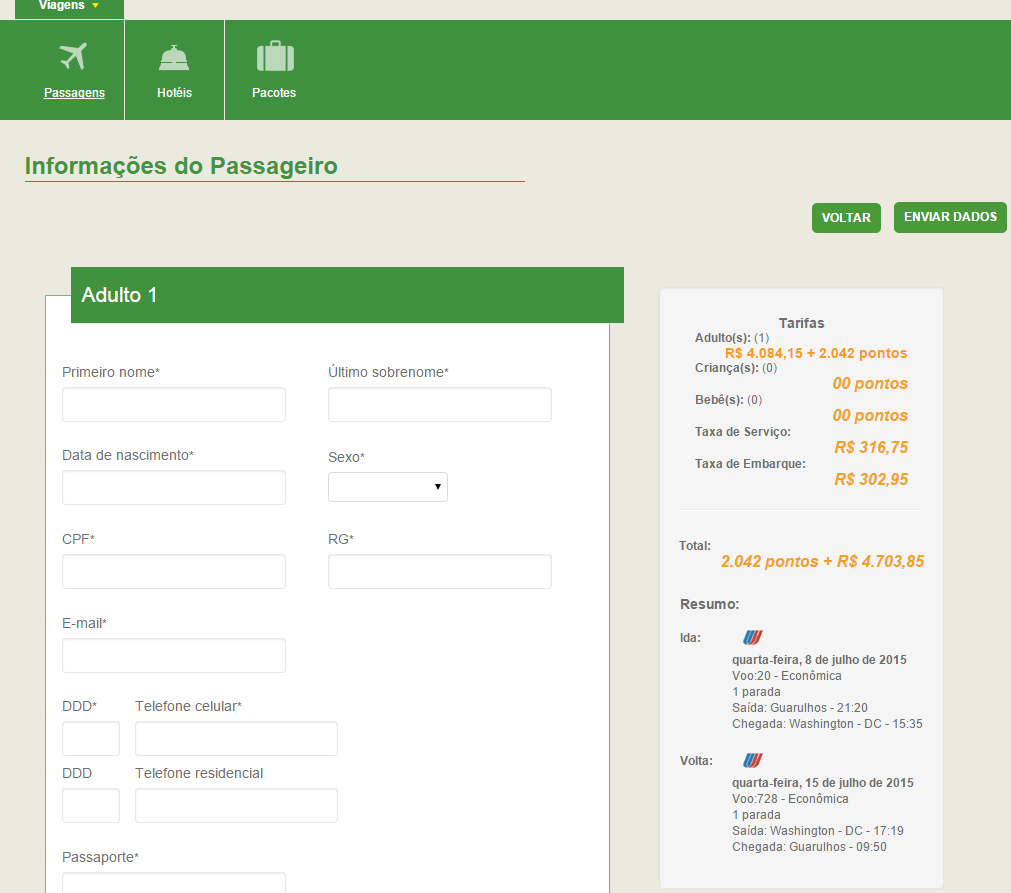This screenshot has height=893, width=1011.
Task: Click the hotel bell icon
Action: 174,58
